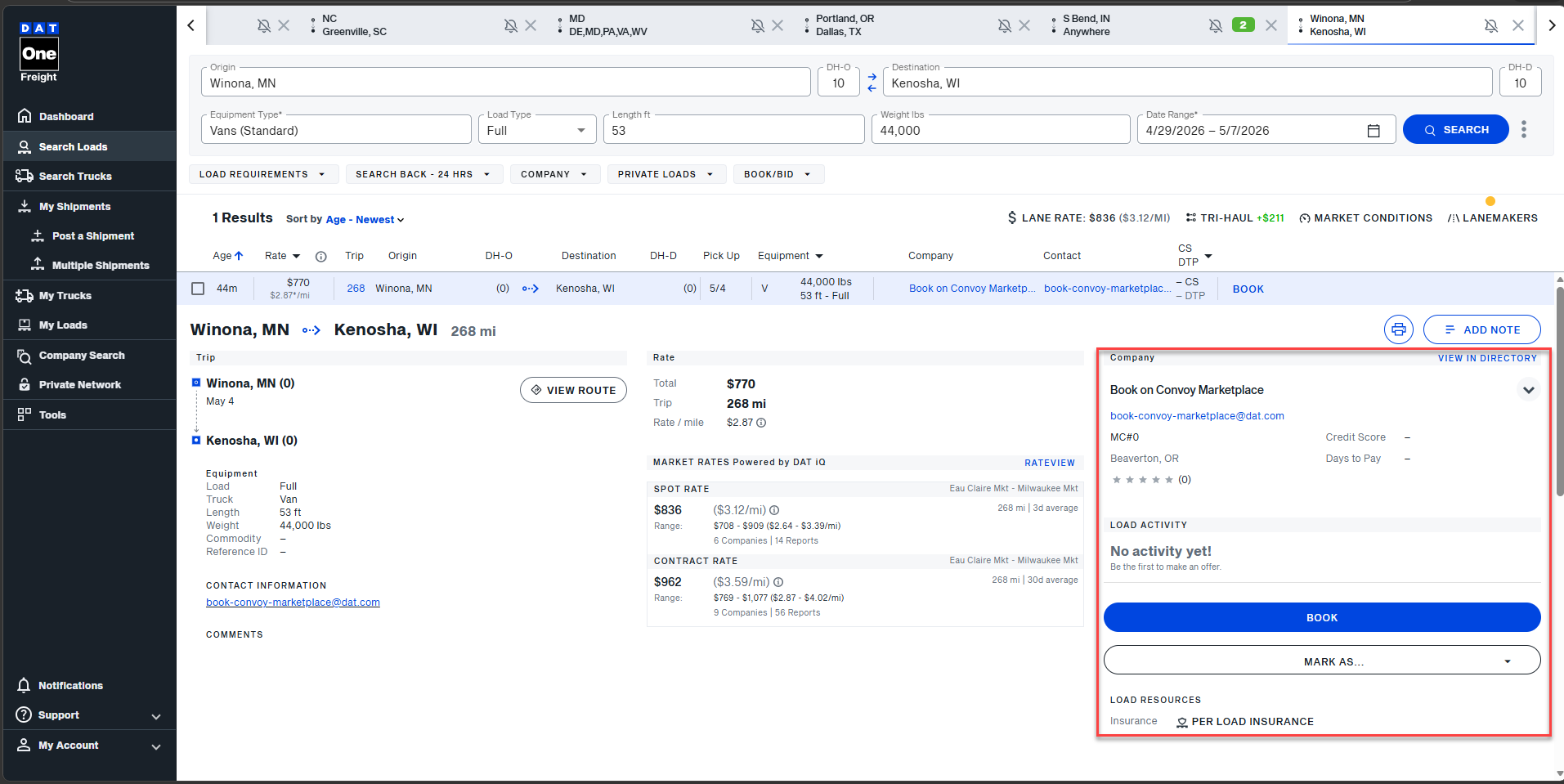Image resolution: width=1564 pixels, height=784 pixels.
Task: Open Dashboard from the sidebar
Action: coord(66,117)
